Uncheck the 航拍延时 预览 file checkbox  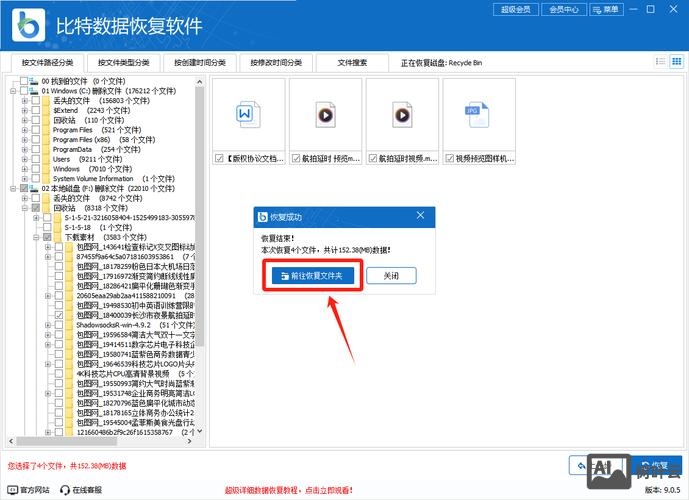tap(296, 158)
